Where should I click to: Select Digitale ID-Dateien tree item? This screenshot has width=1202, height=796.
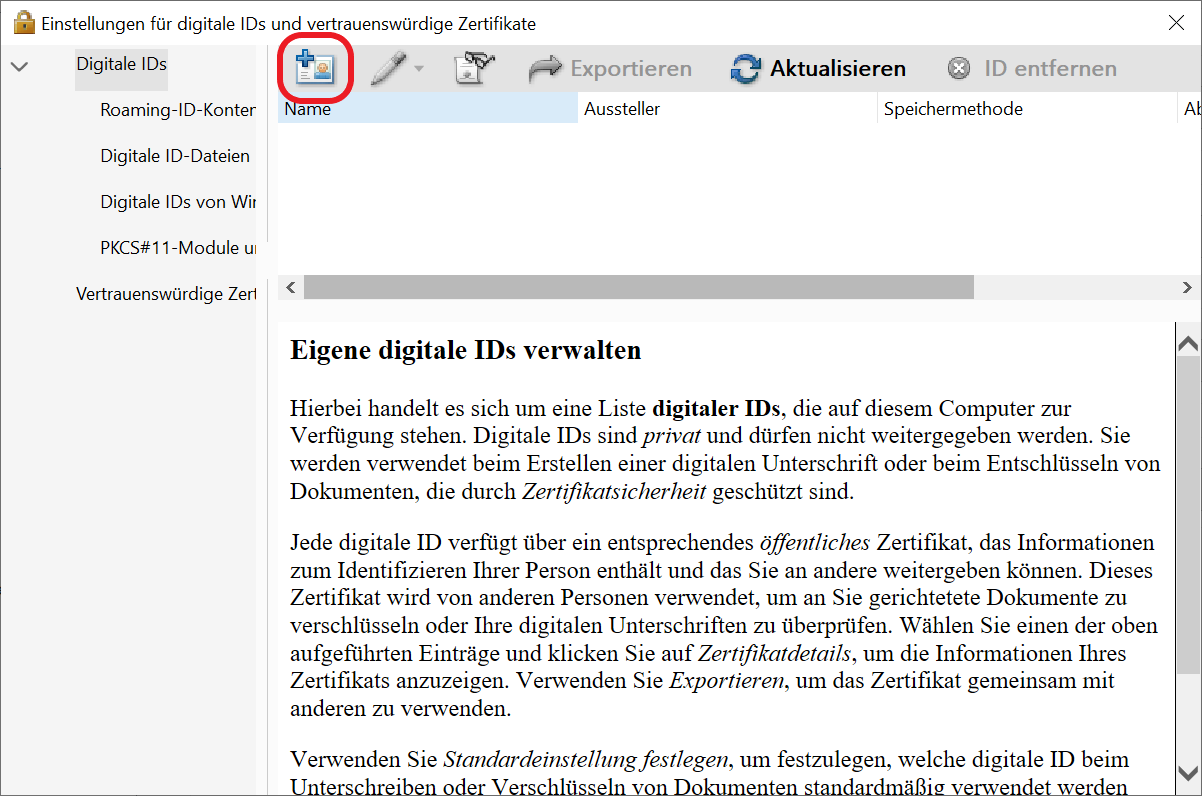click(x=175, y=156)
